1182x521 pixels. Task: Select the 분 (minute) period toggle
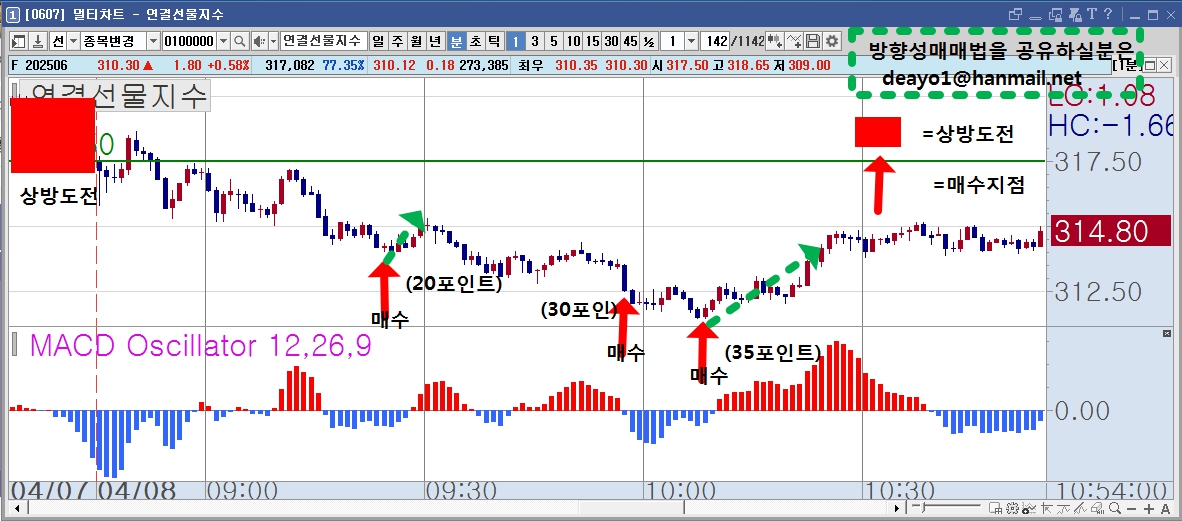[456, 41]
